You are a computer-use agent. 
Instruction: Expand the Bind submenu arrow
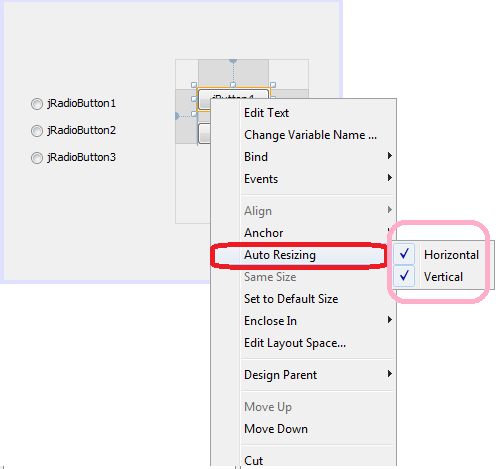389,156
